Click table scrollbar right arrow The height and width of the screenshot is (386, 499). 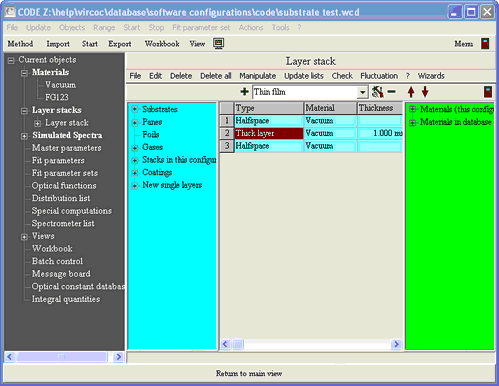click(396, 344)
